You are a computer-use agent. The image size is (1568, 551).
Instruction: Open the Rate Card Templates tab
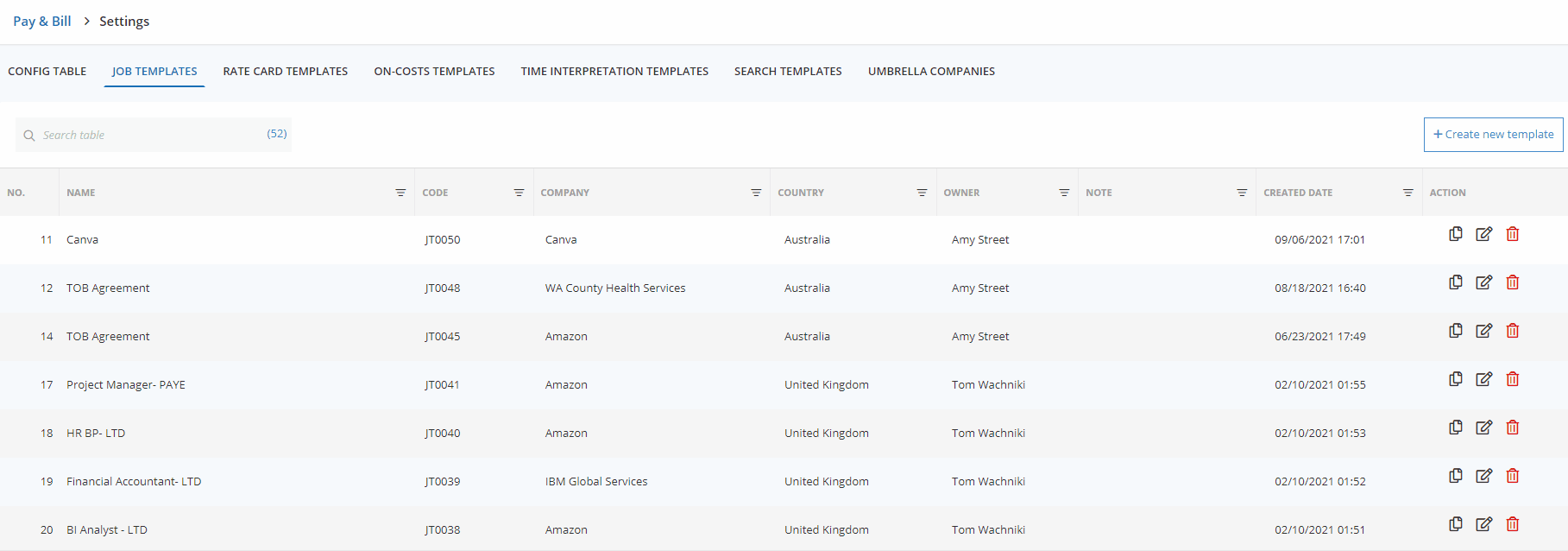286,72
